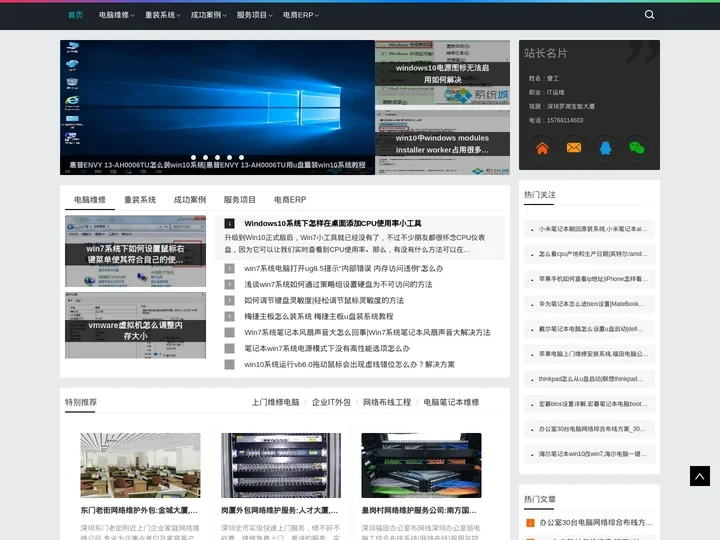Expand the 成功案例 navigation dropdown
This screenshot has width=720, height=540.
point(208,15)
